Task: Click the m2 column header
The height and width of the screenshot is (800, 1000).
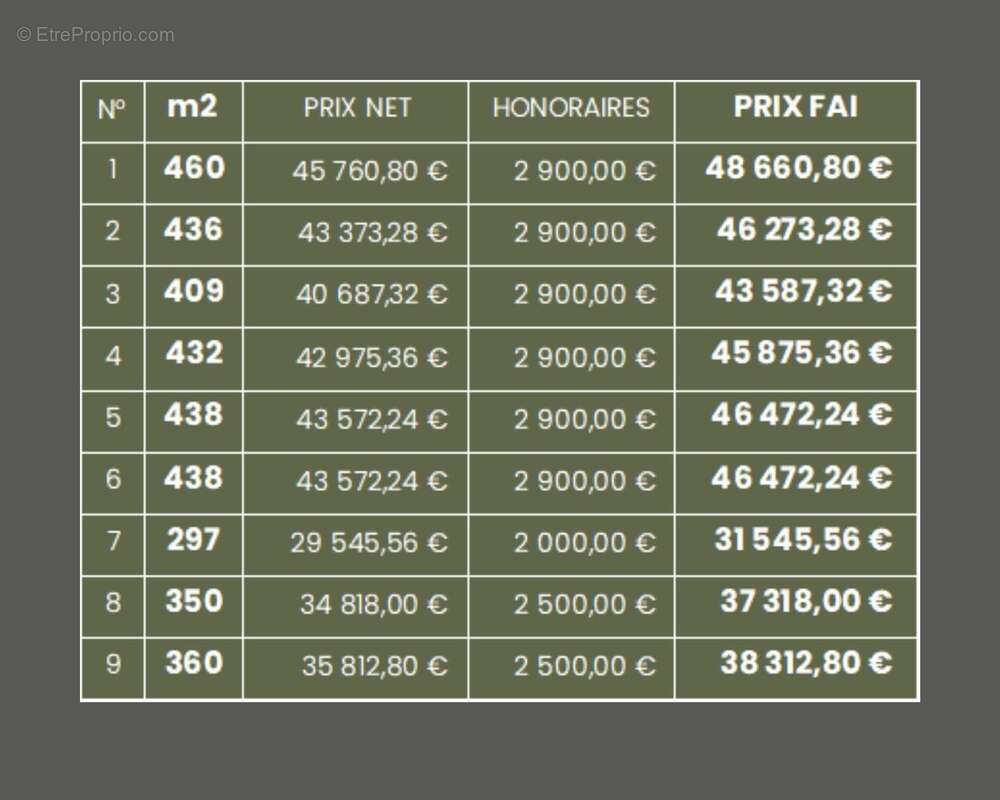Action: [x=192, y=107]
